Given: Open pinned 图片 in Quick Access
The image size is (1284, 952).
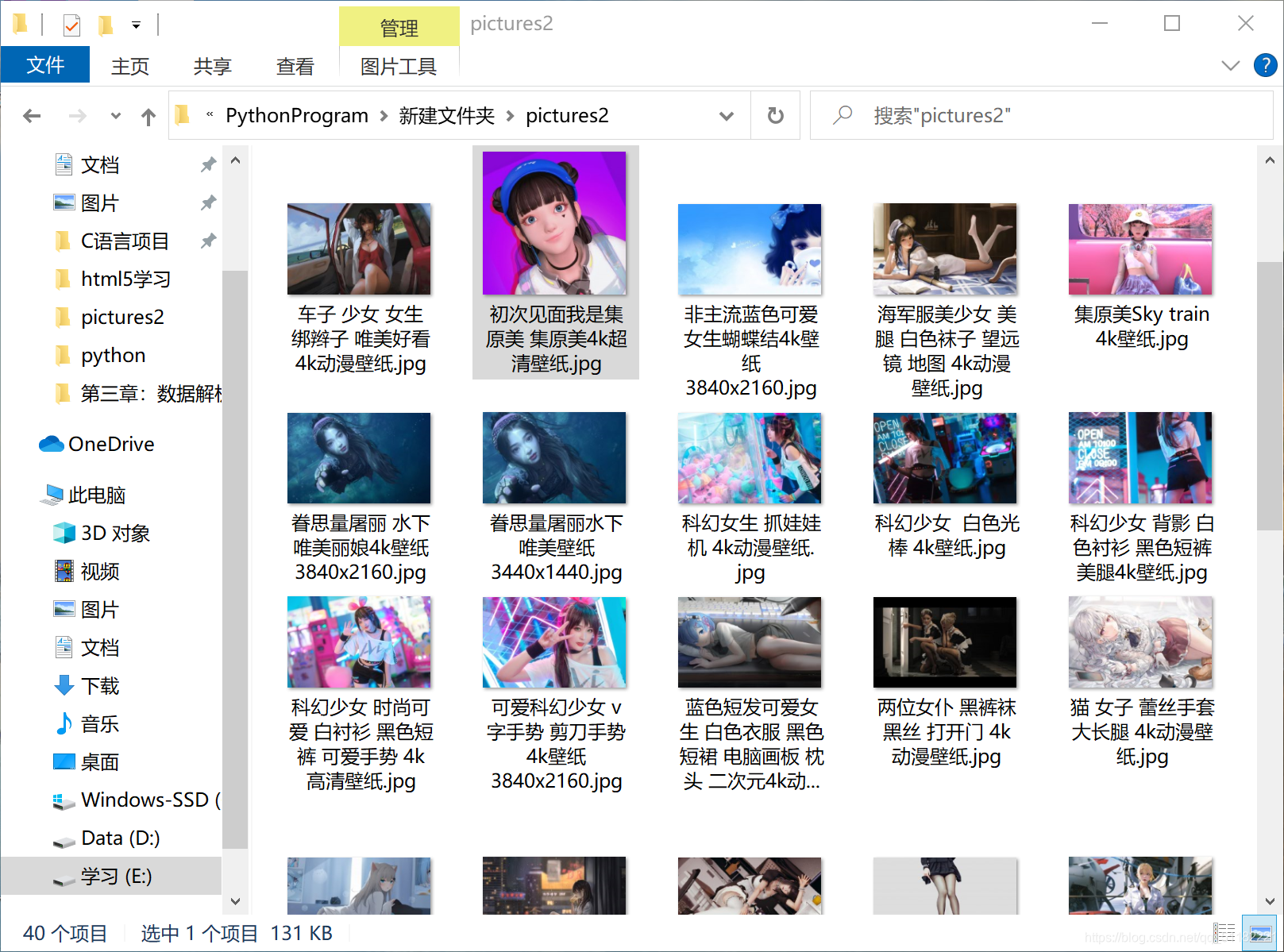Looking at the screenshot, I should (x=100, y=203).
